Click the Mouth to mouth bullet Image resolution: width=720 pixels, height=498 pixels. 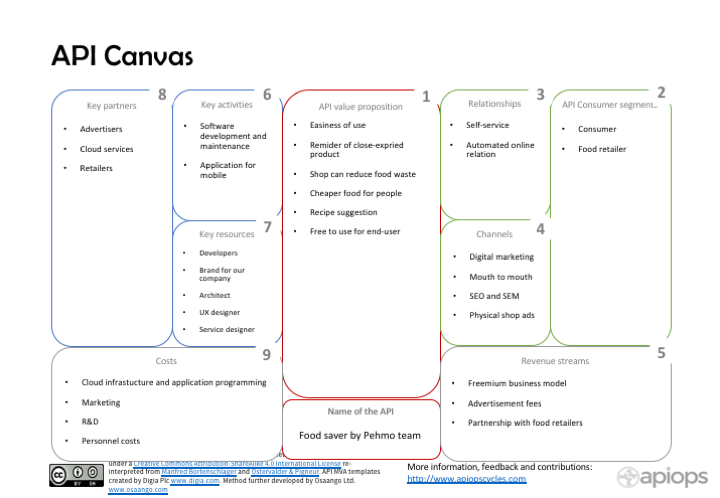(x=501, y=277)
